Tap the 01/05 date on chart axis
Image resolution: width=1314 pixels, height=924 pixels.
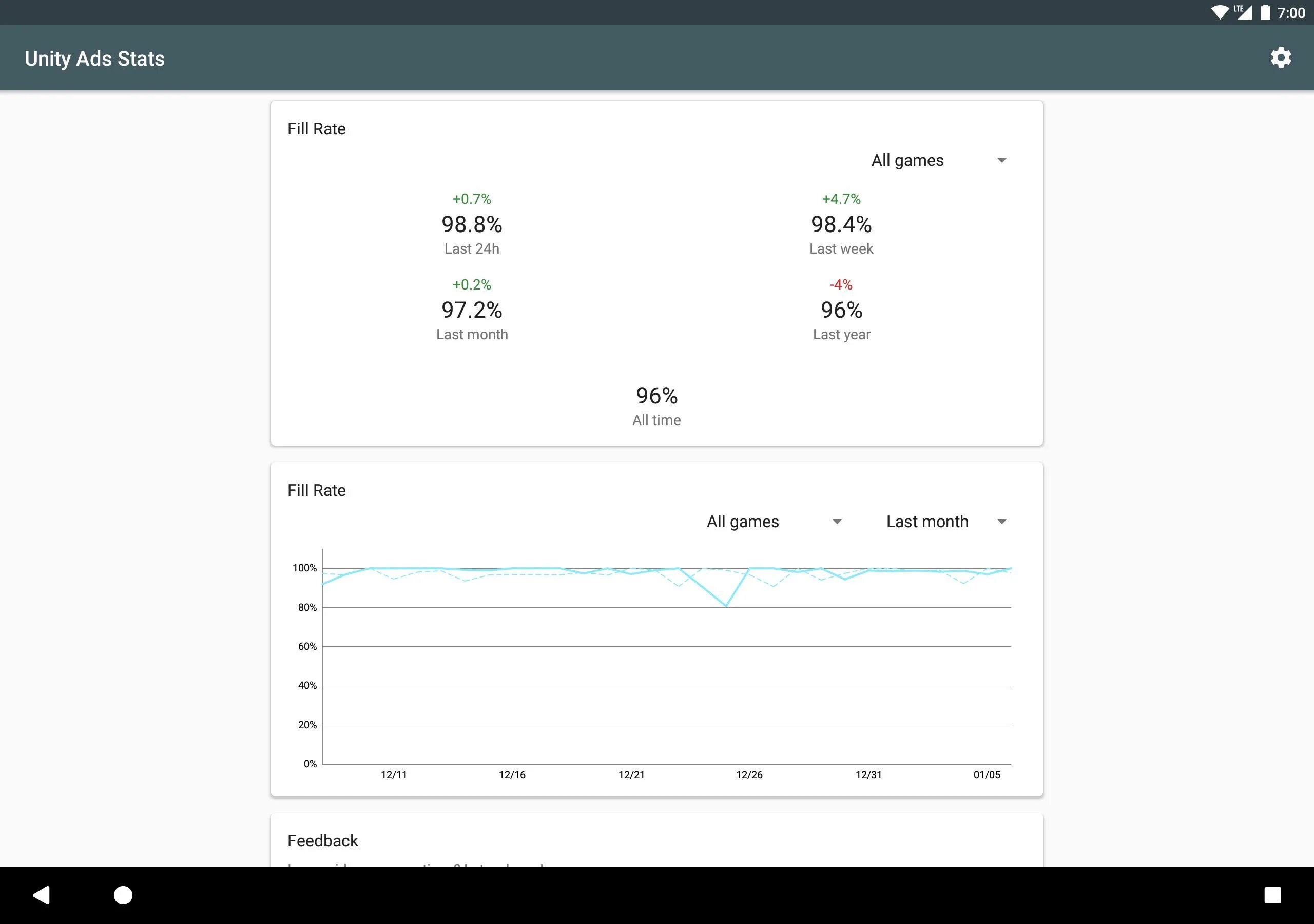click(x=987, y=775)
